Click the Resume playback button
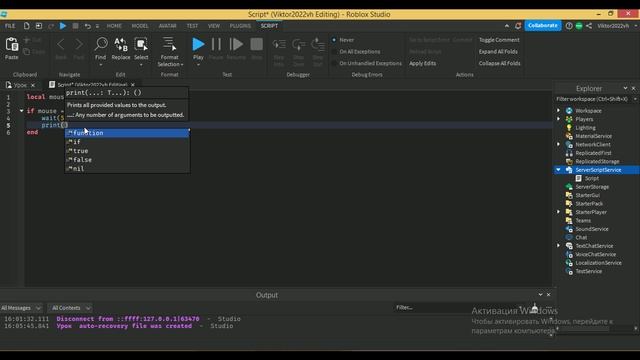The height and width of the screenshot is (360, 640). point(236,44)
